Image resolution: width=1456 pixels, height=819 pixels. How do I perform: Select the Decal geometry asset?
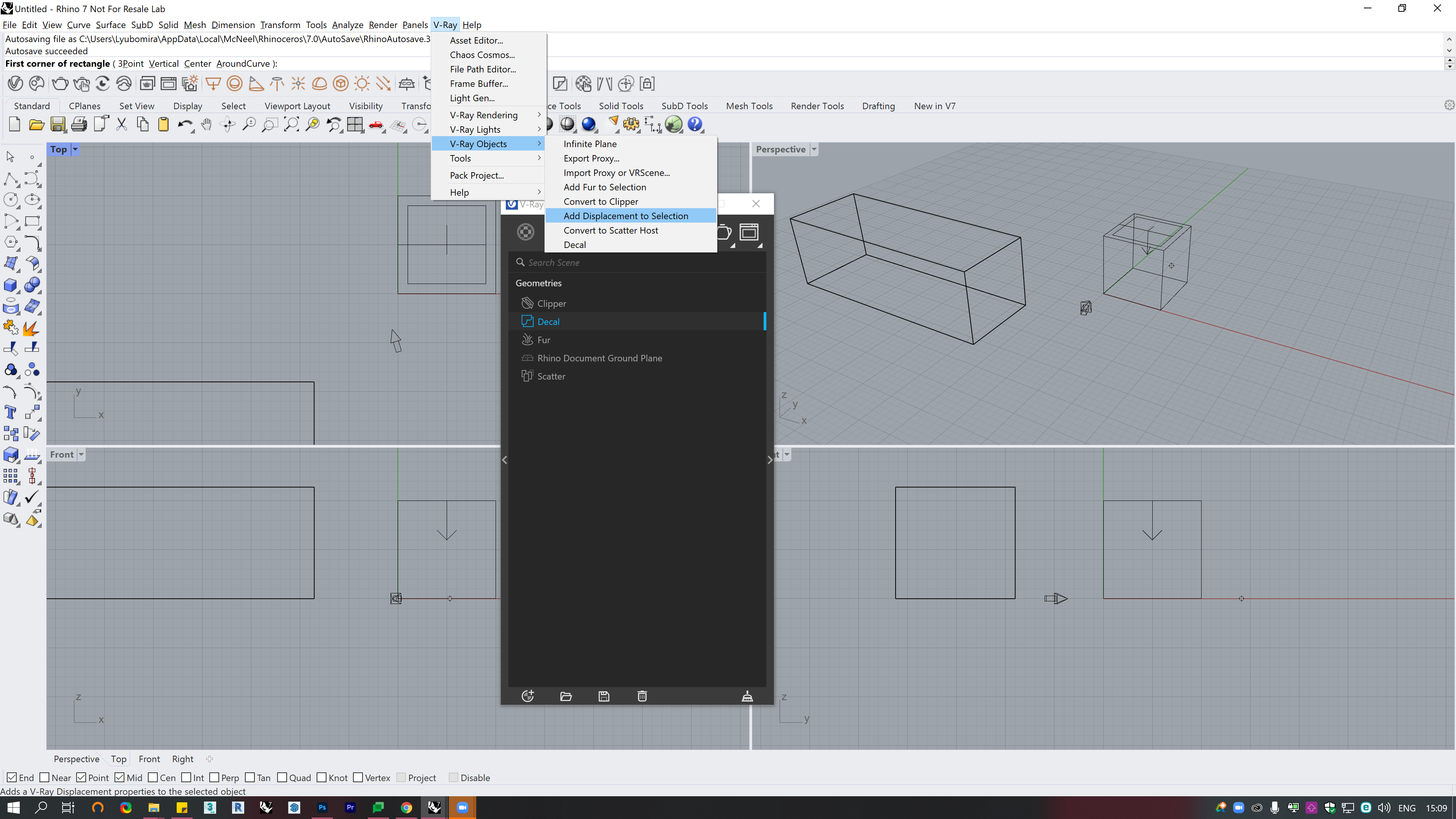coord(637,322)
